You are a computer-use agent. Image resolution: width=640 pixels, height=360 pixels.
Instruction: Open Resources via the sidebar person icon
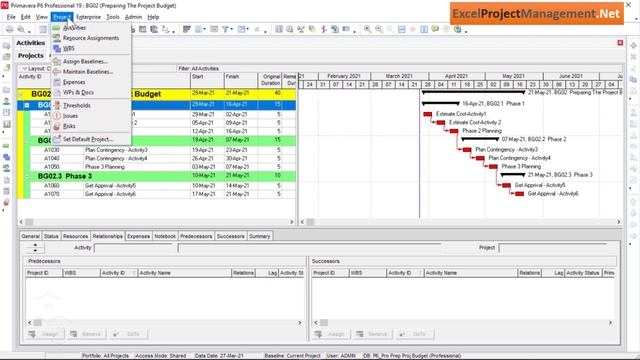click(6, 101)
